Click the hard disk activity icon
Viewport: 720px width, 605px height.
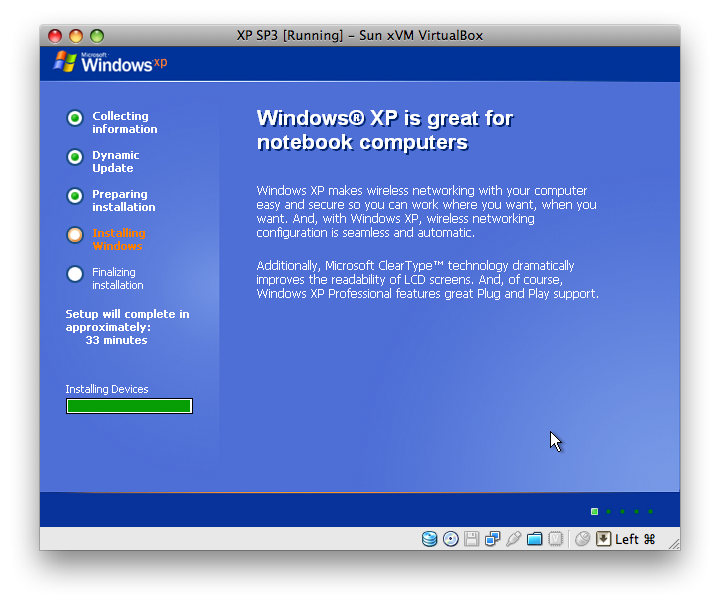pos(429,538)
